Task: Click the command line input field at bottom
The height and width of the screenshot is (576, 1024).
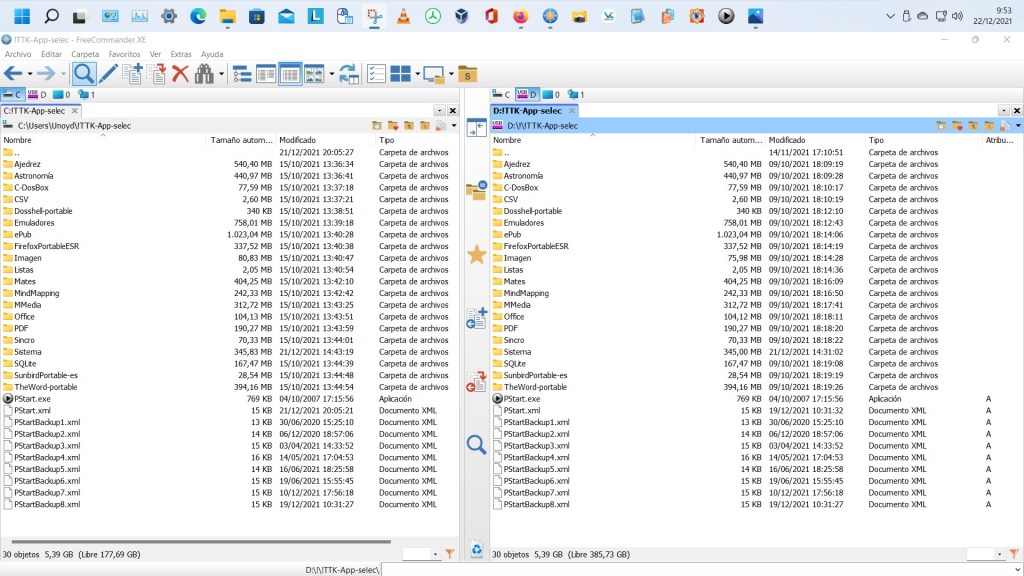Action: [700, 569]
